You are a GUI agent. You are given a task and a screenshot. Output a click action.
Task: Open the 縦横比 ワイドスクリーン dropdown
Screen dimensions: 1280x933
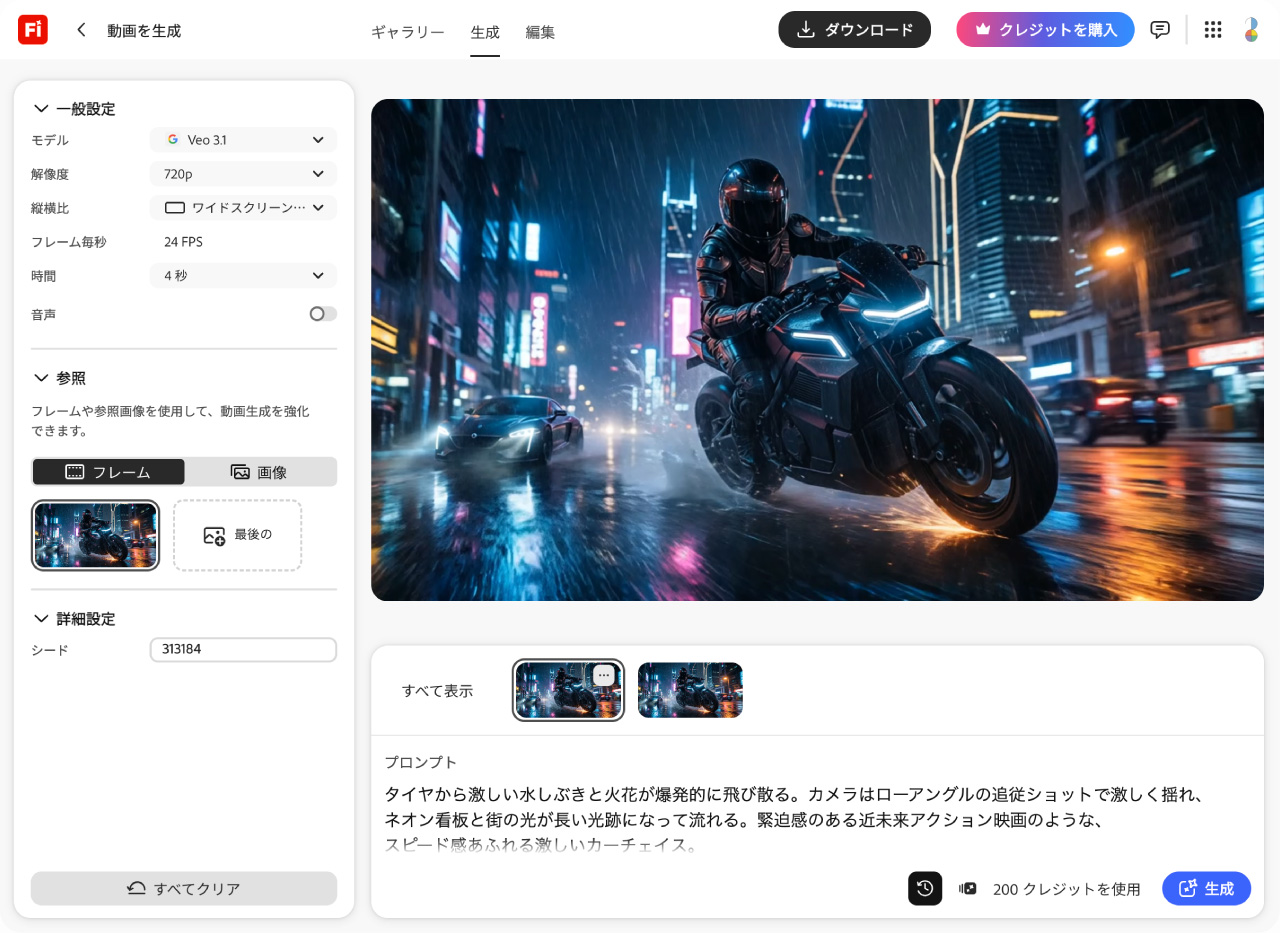tap(243, 208)
